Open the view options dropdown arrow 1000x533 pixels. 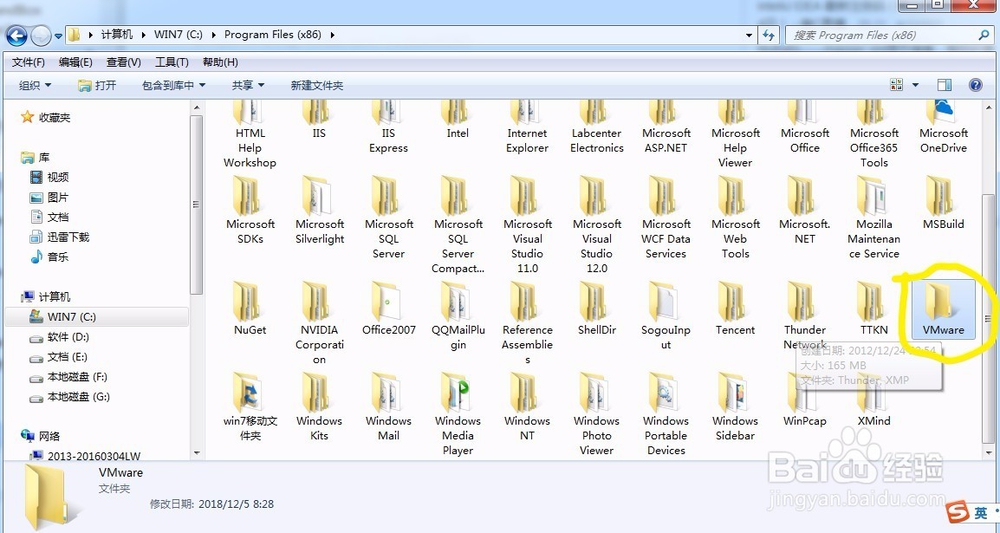tap(915, 85)
